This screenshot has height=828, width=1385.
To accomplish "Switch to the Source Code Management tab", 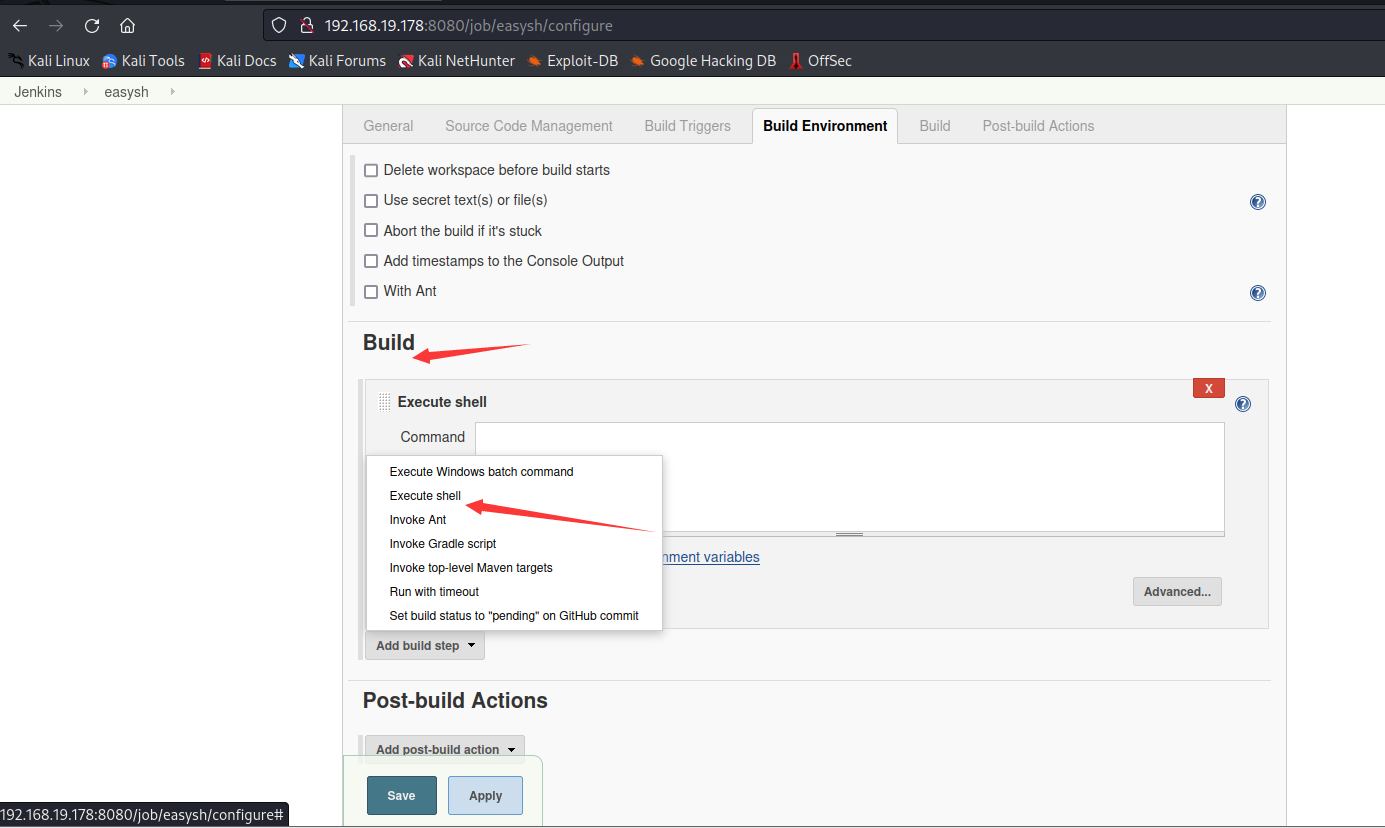I will click(x=529, y=126).
